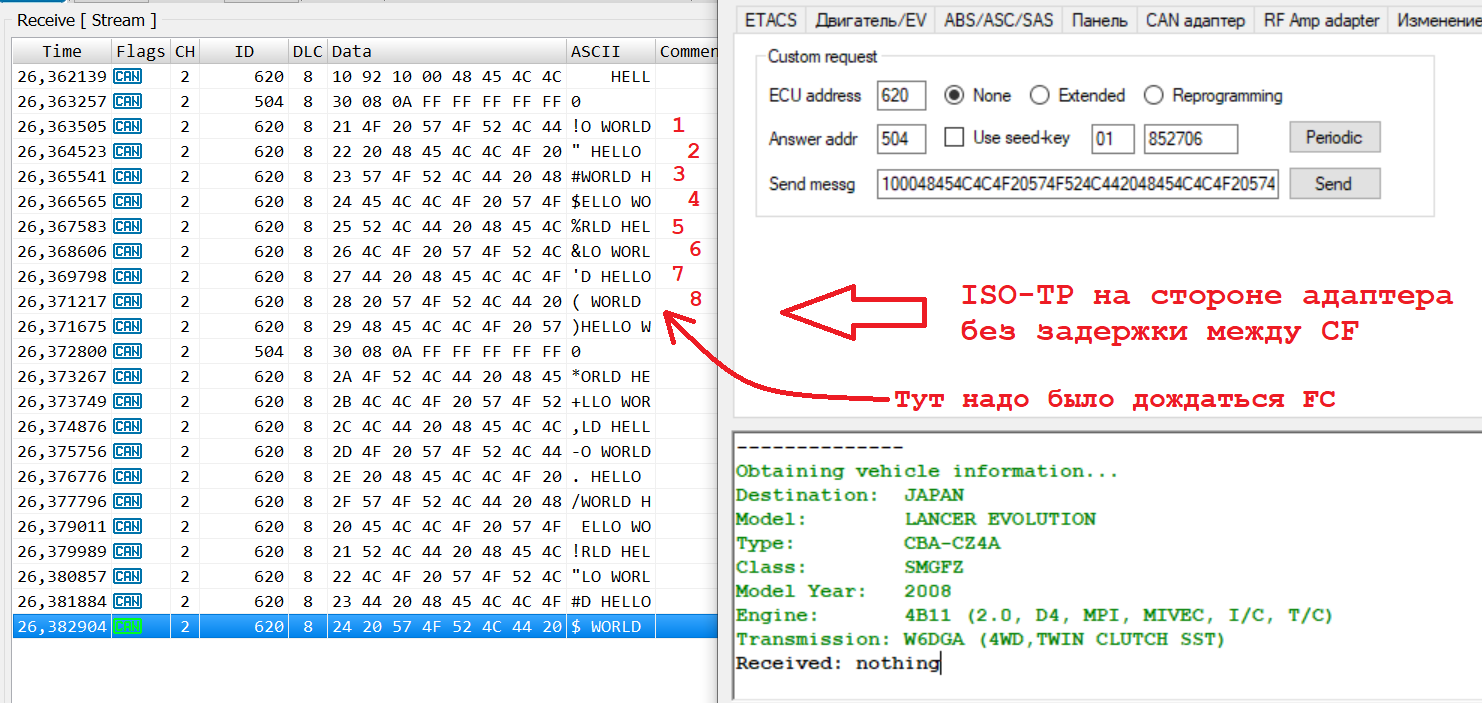
Task: Click the CAN flag icon in row 26,369798
Action: (x=128, y=276)
